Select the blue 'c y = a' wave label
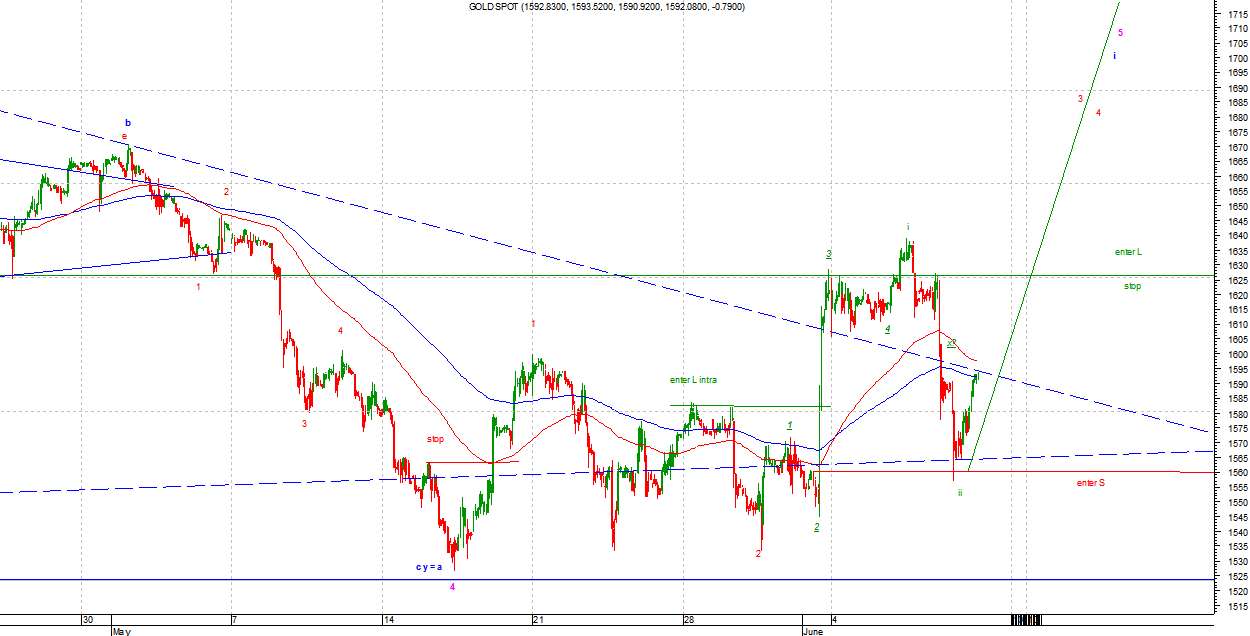This screenshot has width=1250, height=636. tap(429, 567)
